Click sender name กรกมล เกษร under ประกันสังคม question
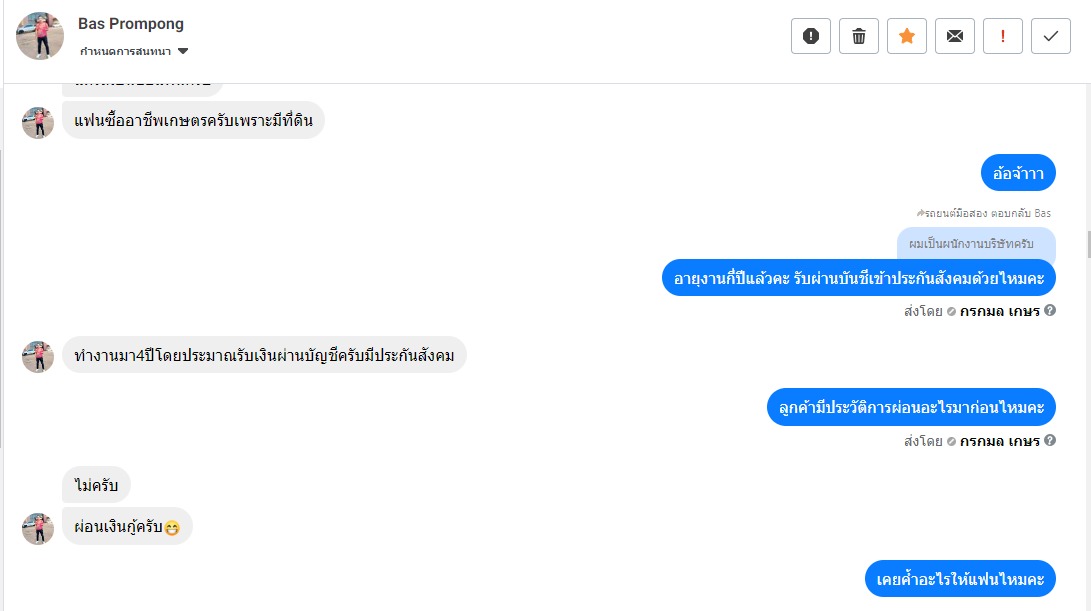Screen dimensions: 1091x611 coord(999,311)
